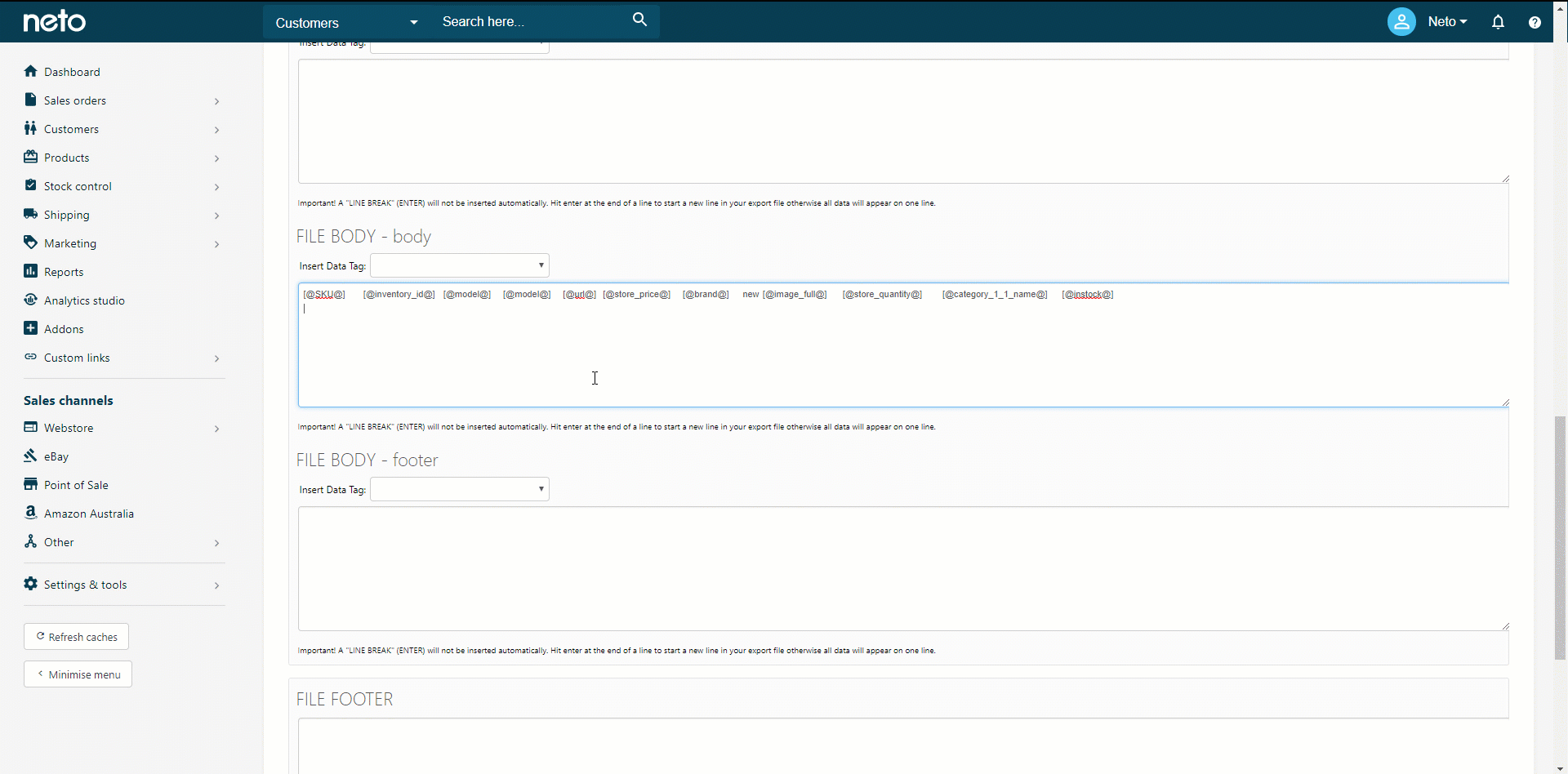
Task: Click the [@store_price@] tag text
Action: [x=636, y=295]
